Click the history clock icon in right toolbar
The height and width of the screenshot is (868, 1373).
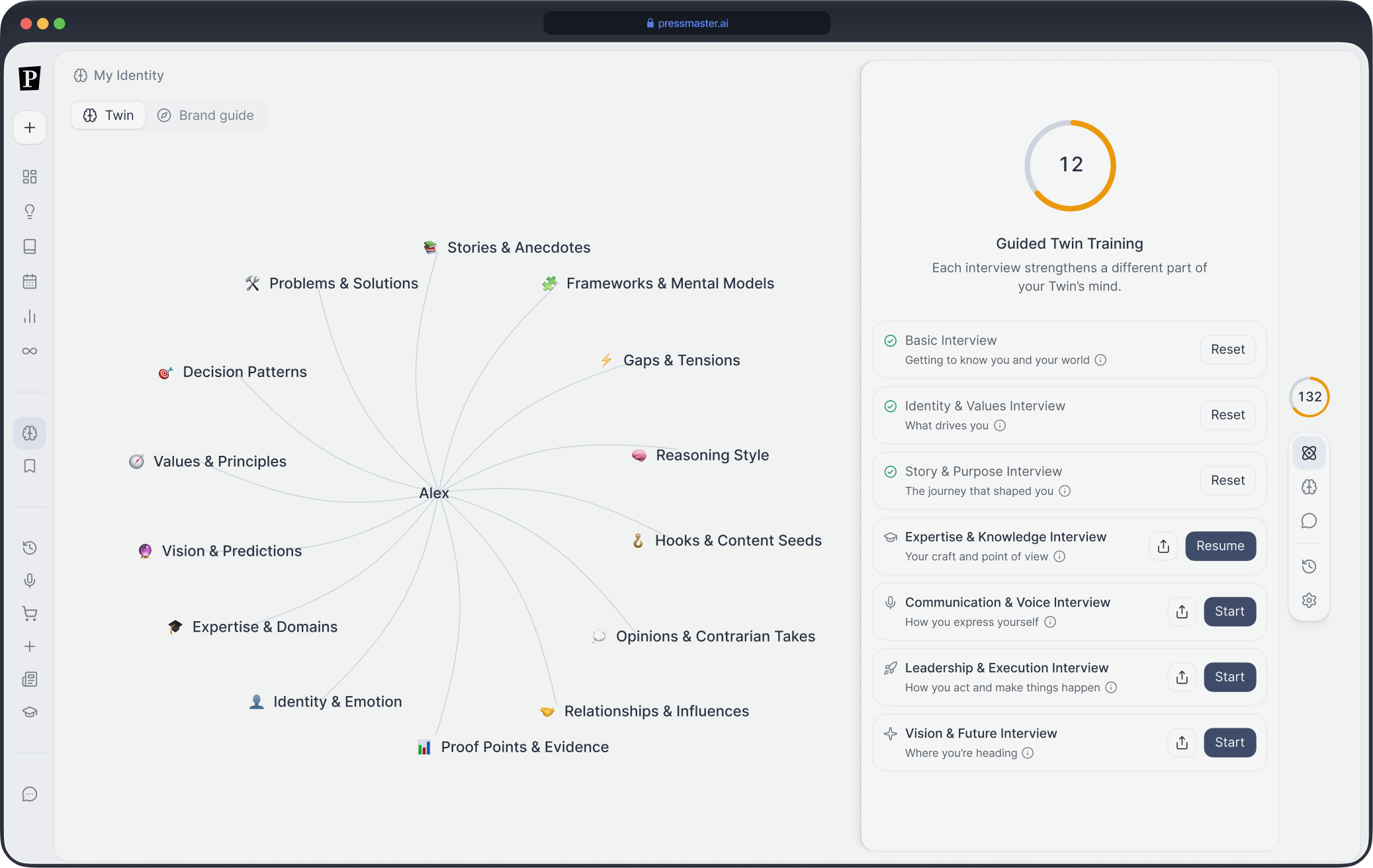click(1309, 566)
